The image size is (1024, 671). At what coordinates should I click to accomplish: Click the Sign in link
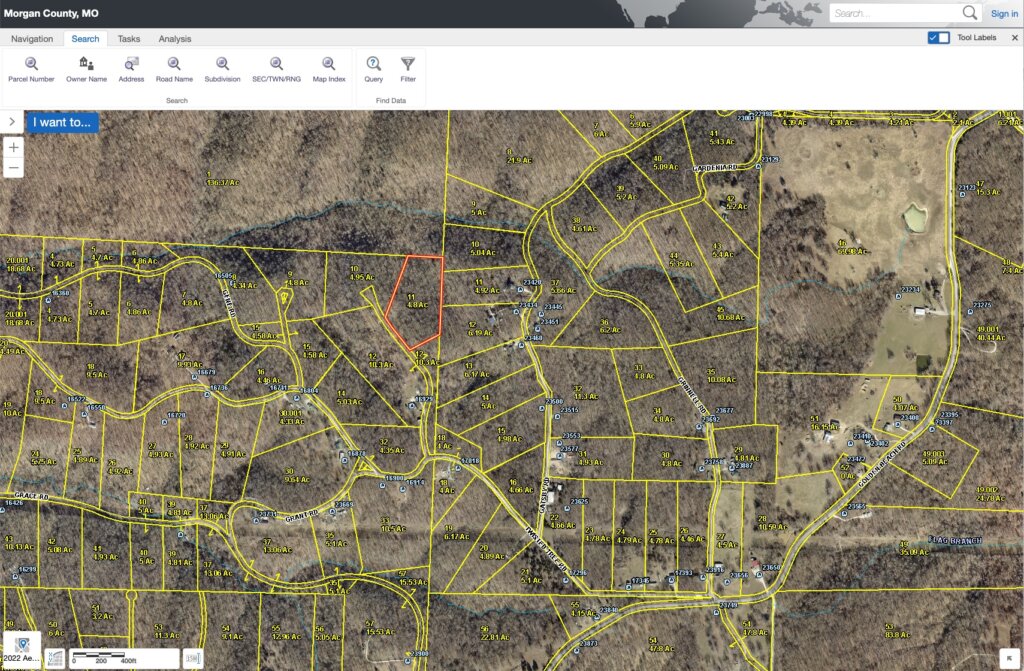(x=1004, y=14)
